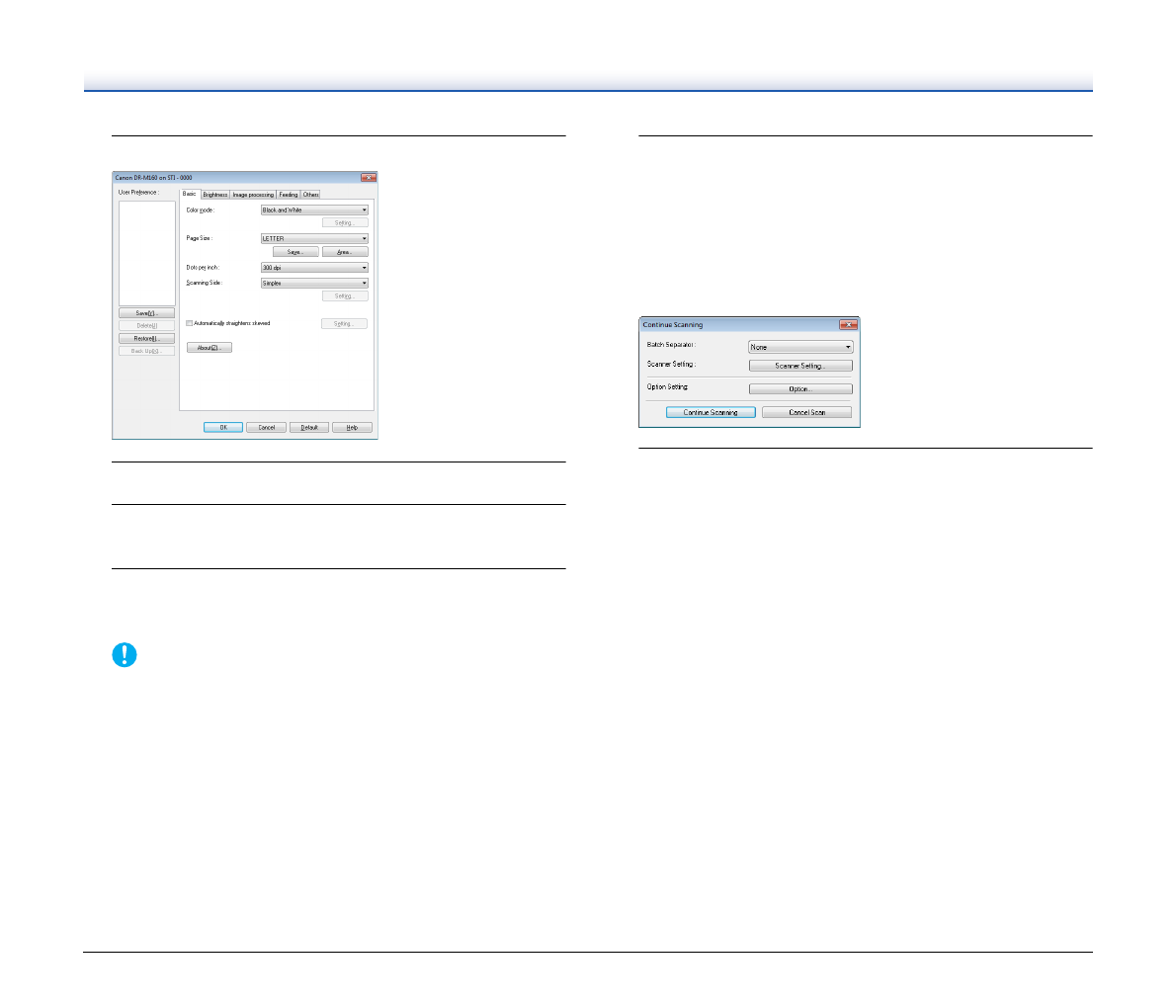The image size is (1176, 1008).
Task: Click inside the User Preference list box
Action: pyautogui.click(x=146, y=253)
